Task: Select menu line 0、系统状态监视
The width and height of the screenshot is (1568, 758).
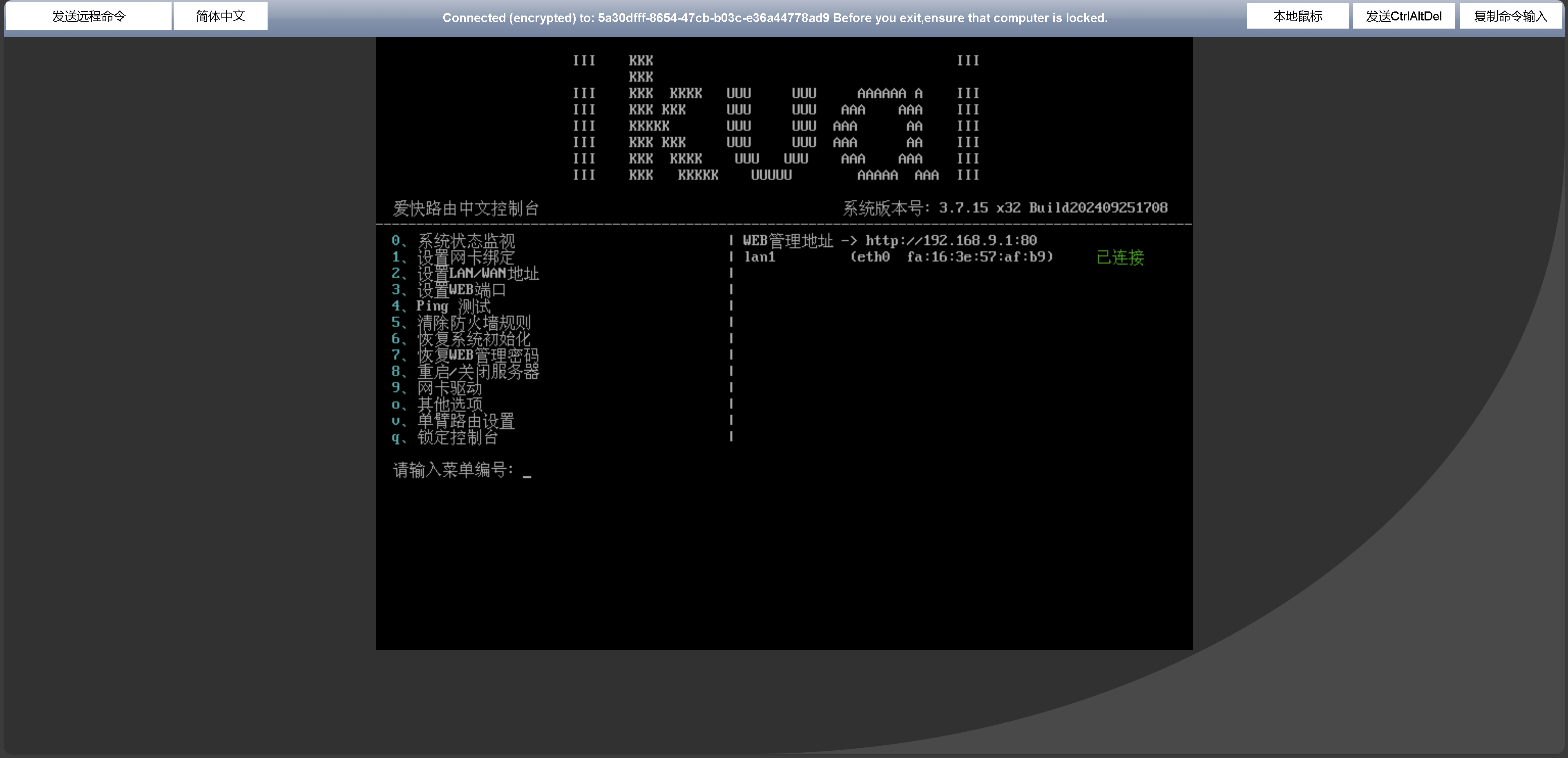Action: point(453,241)
